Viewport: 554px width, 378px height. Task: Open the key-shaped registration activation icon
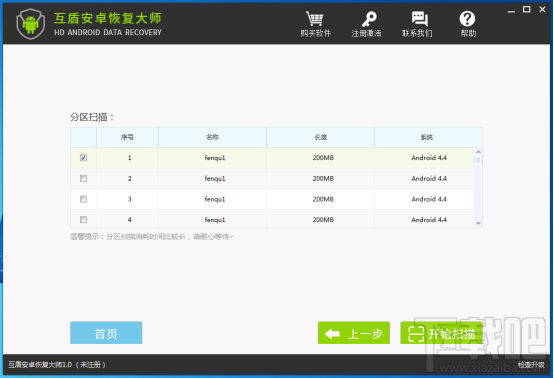pyautogui.click(x=369, y=19)
